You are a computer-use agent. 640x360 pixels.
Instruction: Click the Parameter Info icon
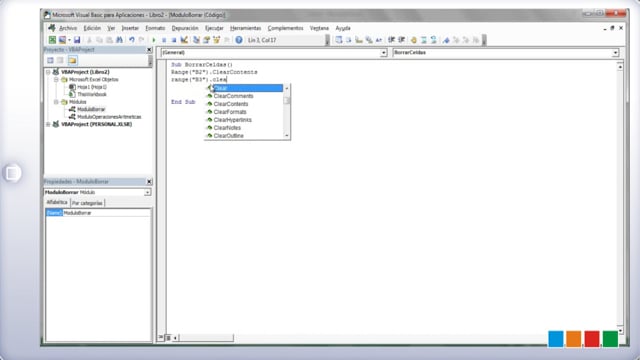[x=369, y=40]
